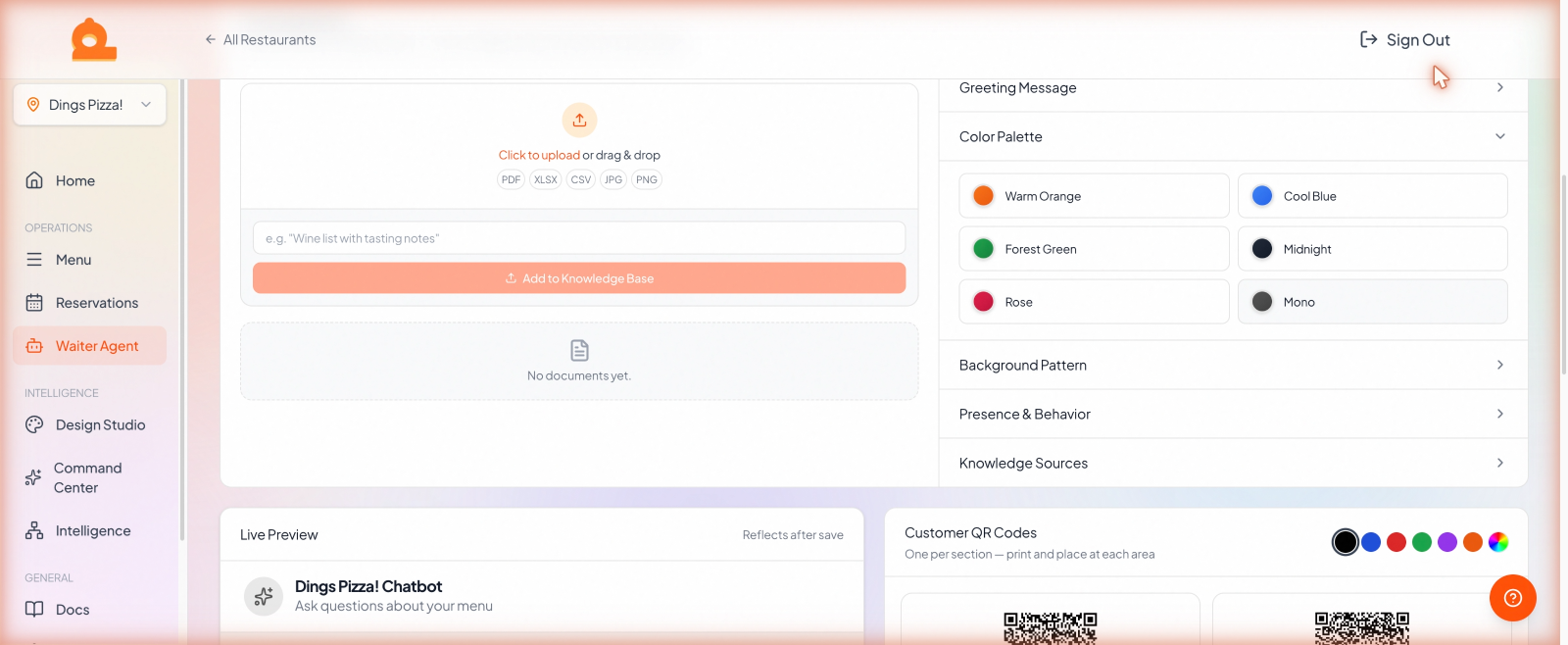This screenshot has height=645, width=1568.
Task: Click the Dings Pizza! Chatbot title
Action: pyautogui.click(x=368, y=586)
